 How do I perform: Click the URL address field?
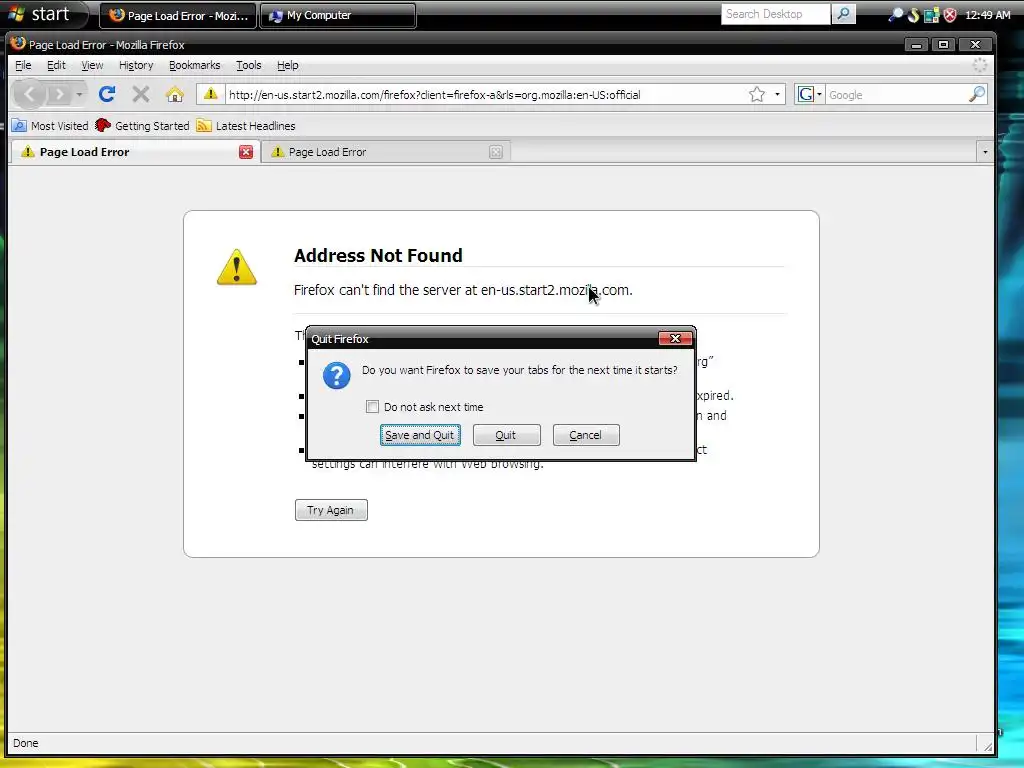(x=486, y=95)
